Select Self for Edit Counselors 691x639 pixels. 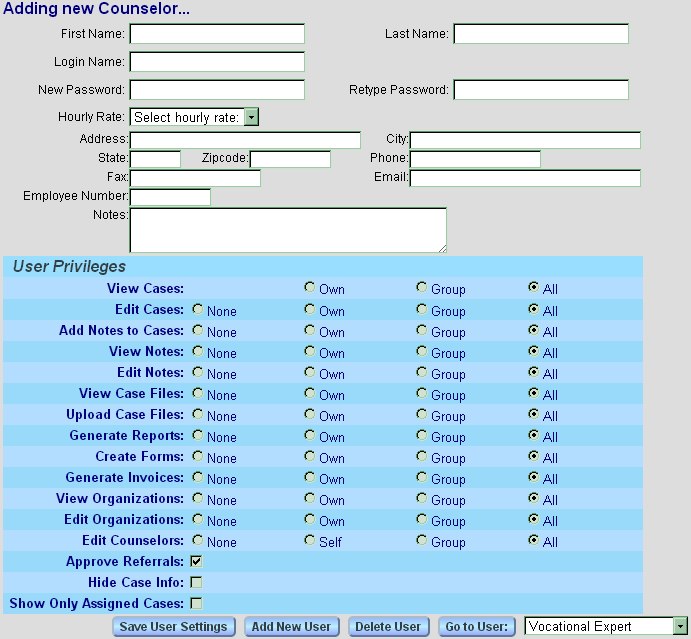310,541
